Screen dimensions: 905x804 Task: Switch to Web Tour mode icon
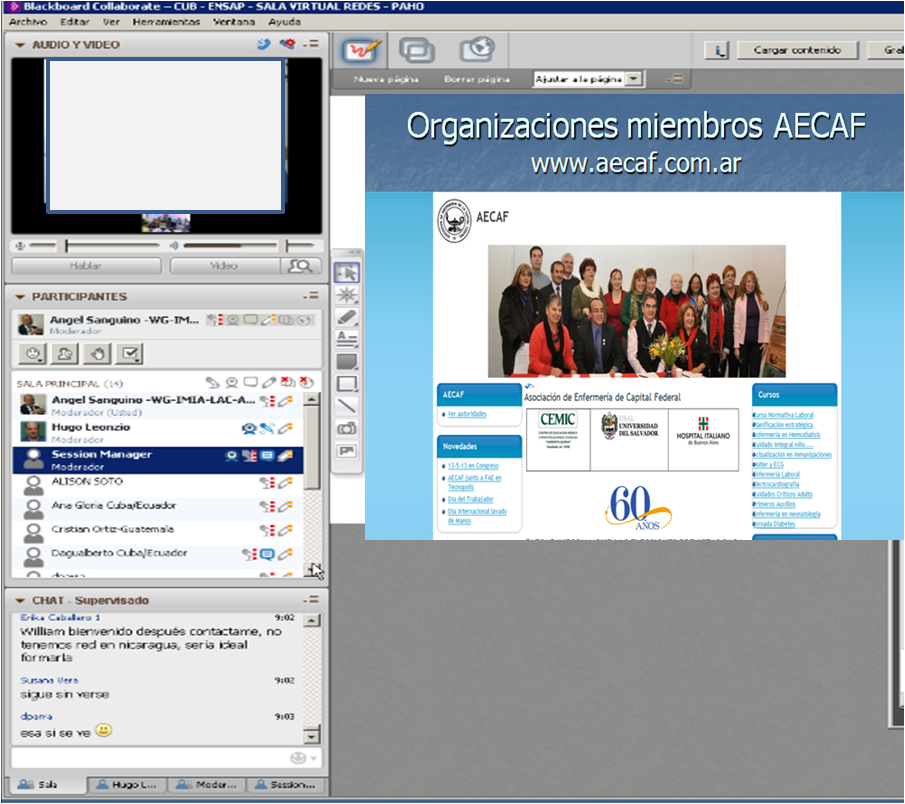click(477, 50)
